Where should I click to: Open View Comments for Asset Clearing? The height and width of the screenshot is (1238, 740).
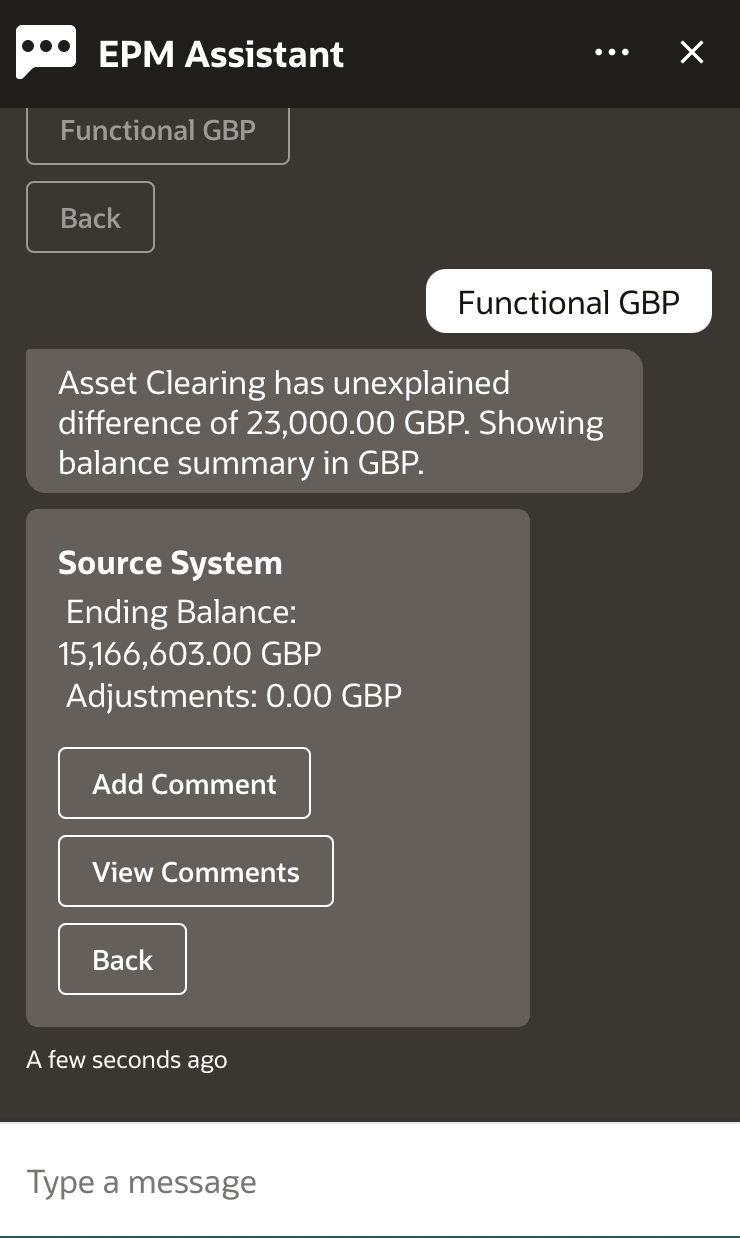pos(195,871)
